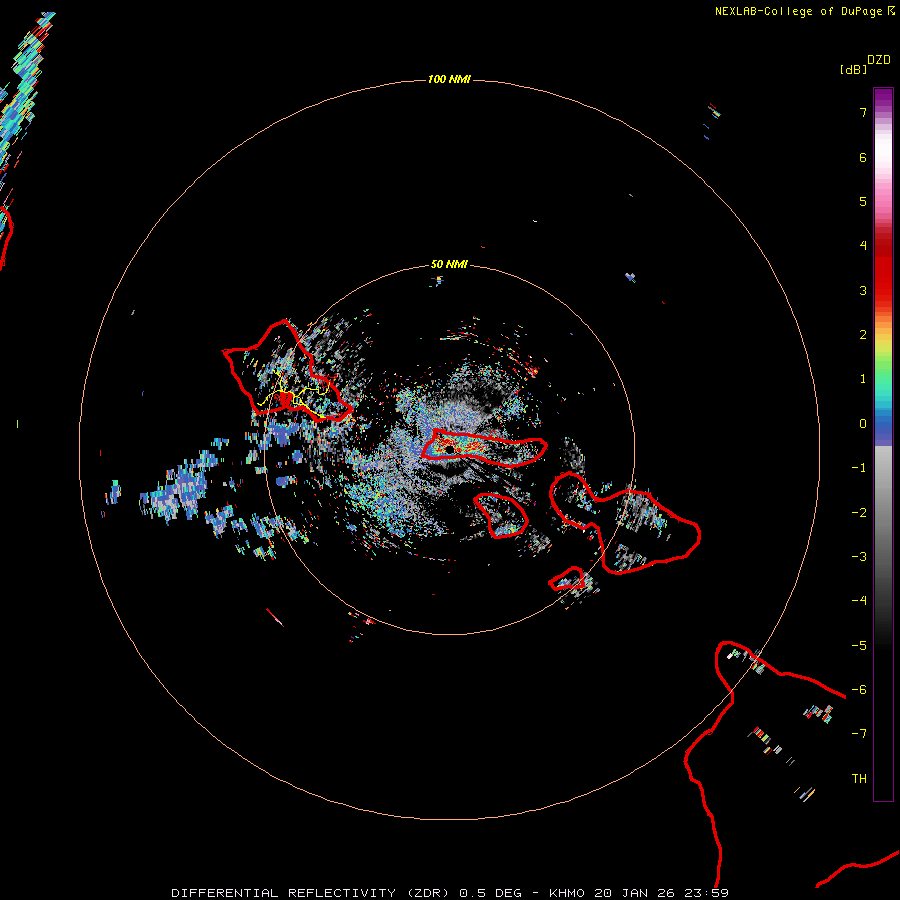
Task: Click the 20 JAN 26 date in caption
Action: point(634,893)
